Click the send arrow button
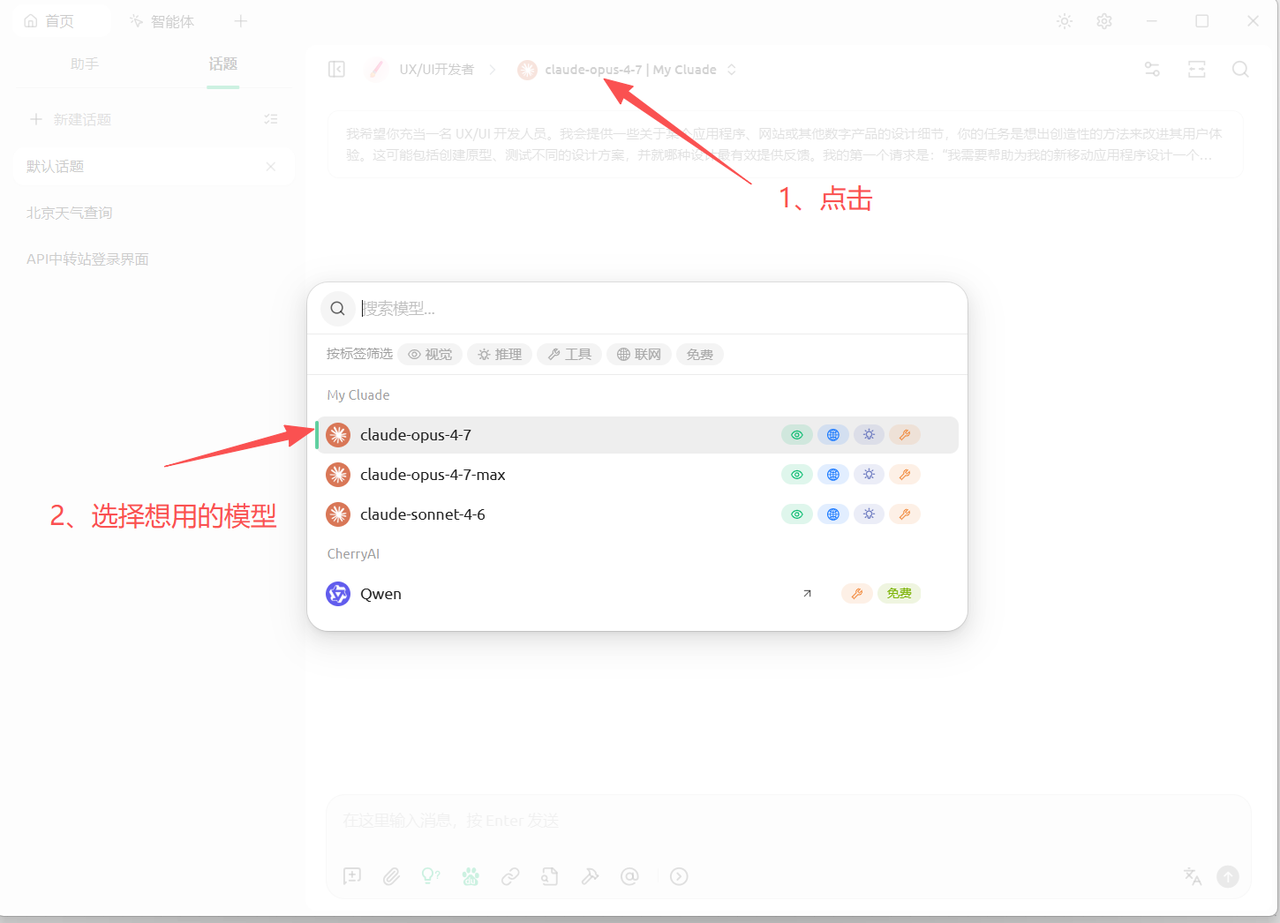The image size is (1280, 923). pyautogui.click(x=1227, y=876)
